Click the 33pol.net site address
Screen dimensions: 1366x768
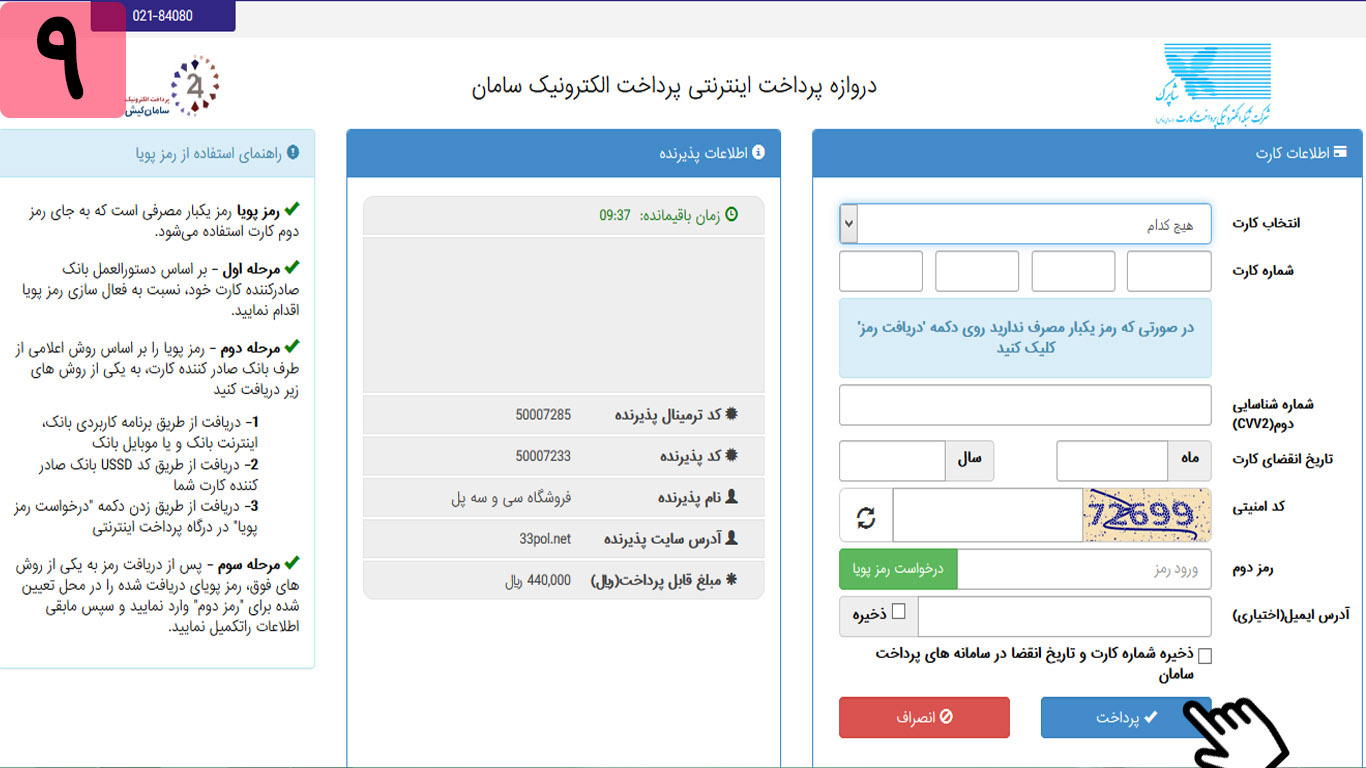coord(545,538)
